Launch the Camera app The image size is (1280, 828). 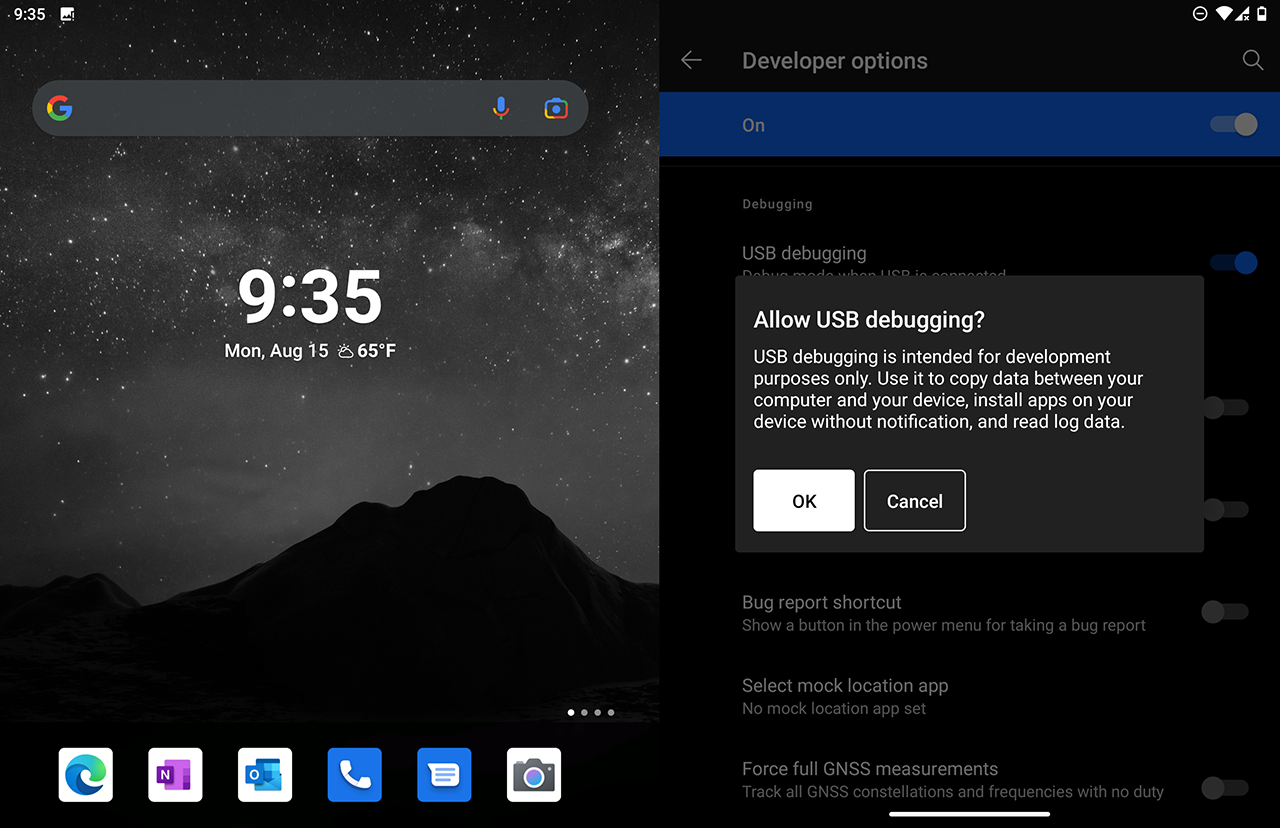534,775
